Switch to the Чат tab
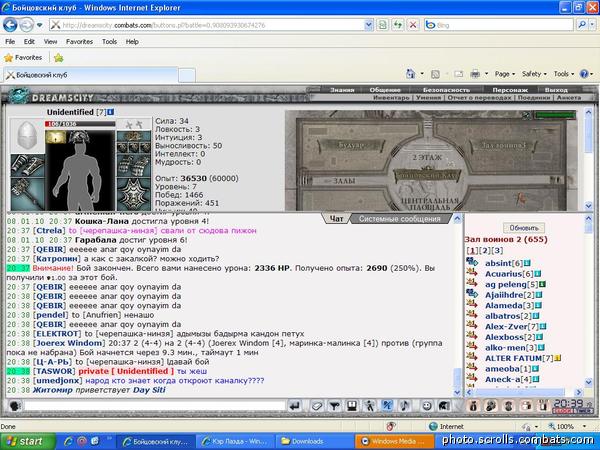The width and height of the screenshot is (600, 450). click(336, 219)
